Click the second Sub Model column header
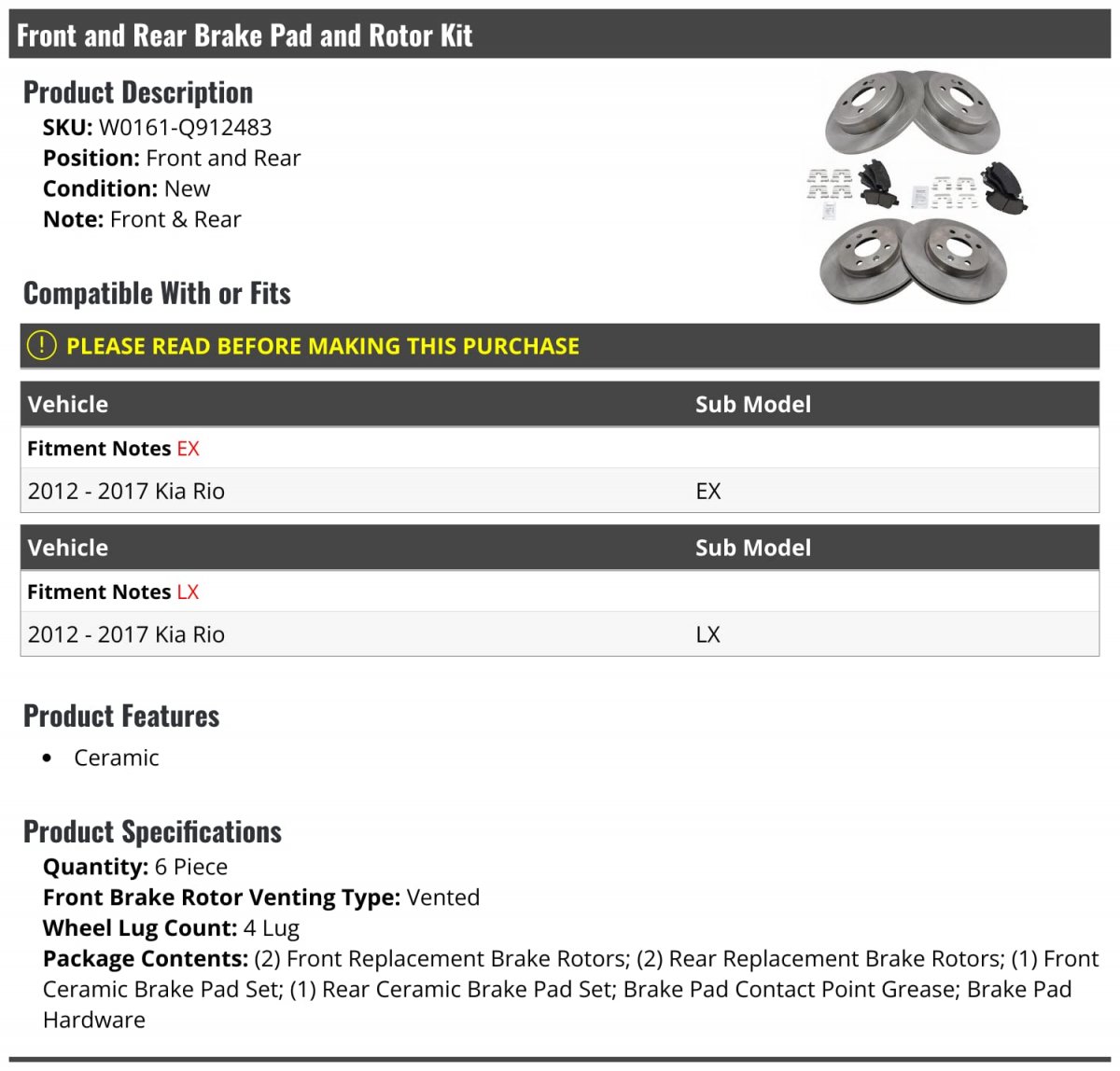The height and width of the screenshot is (1071, 1120). [x=753, y=548]
